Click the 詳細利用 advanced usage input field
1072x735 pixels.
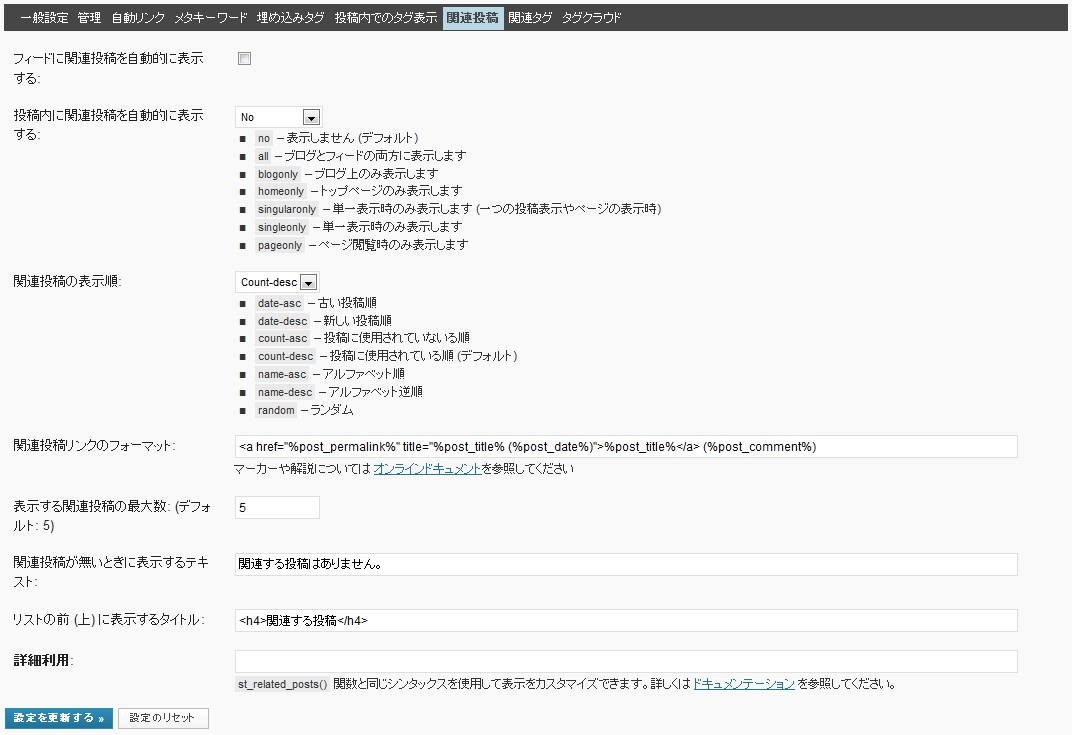[626, 660]
